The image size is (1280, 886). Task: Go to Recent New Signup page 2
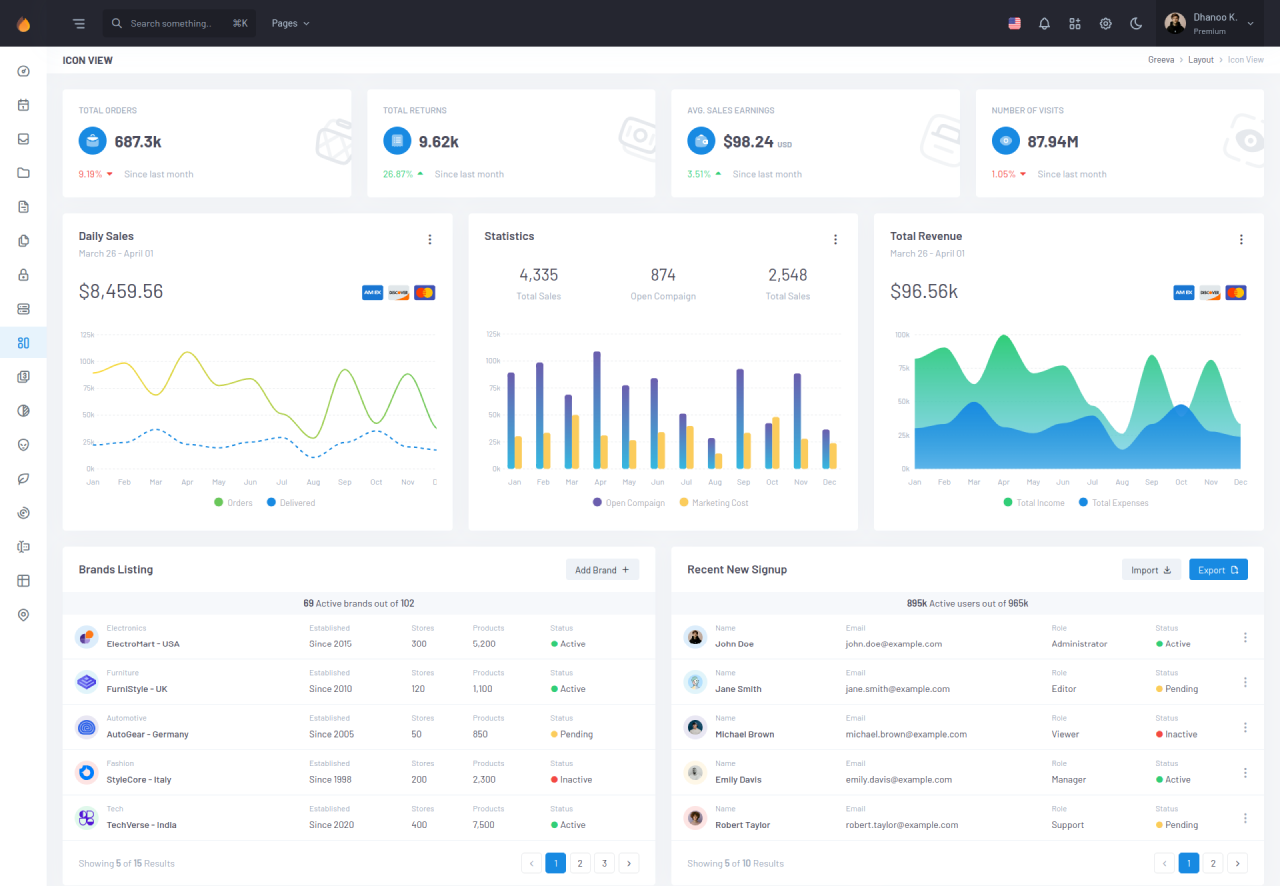(x=1213, y=863)
